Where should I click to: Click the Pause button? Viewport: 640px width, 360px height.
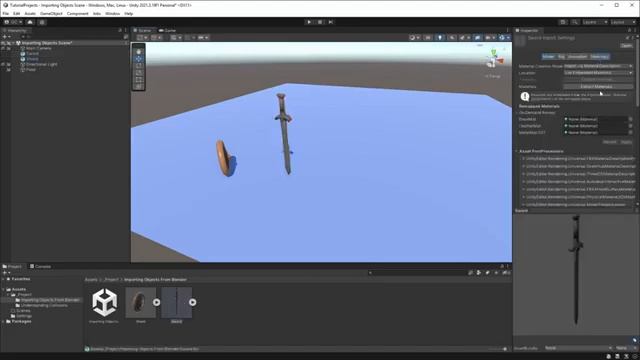320,22
